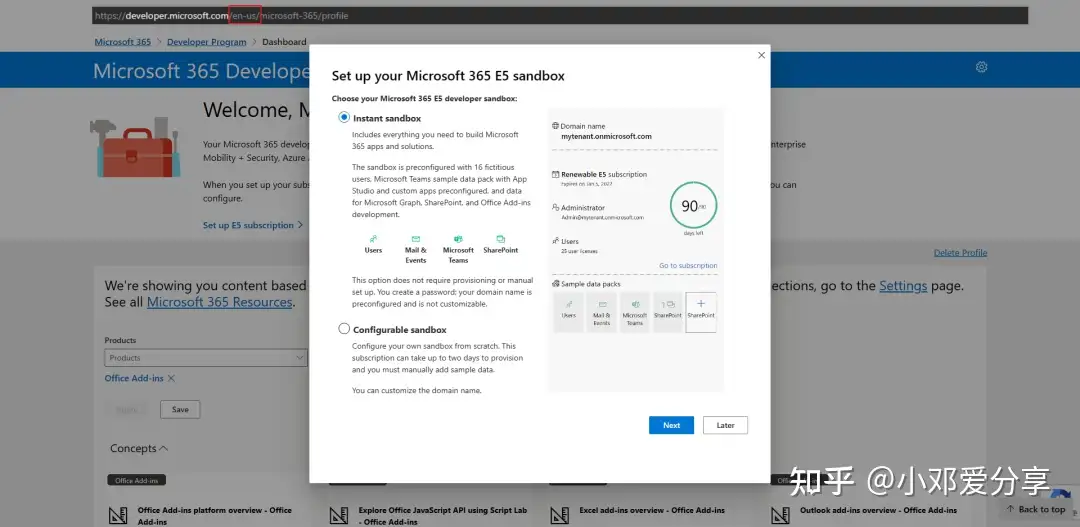Click the browser address bar URL

[x=559, y=15]
